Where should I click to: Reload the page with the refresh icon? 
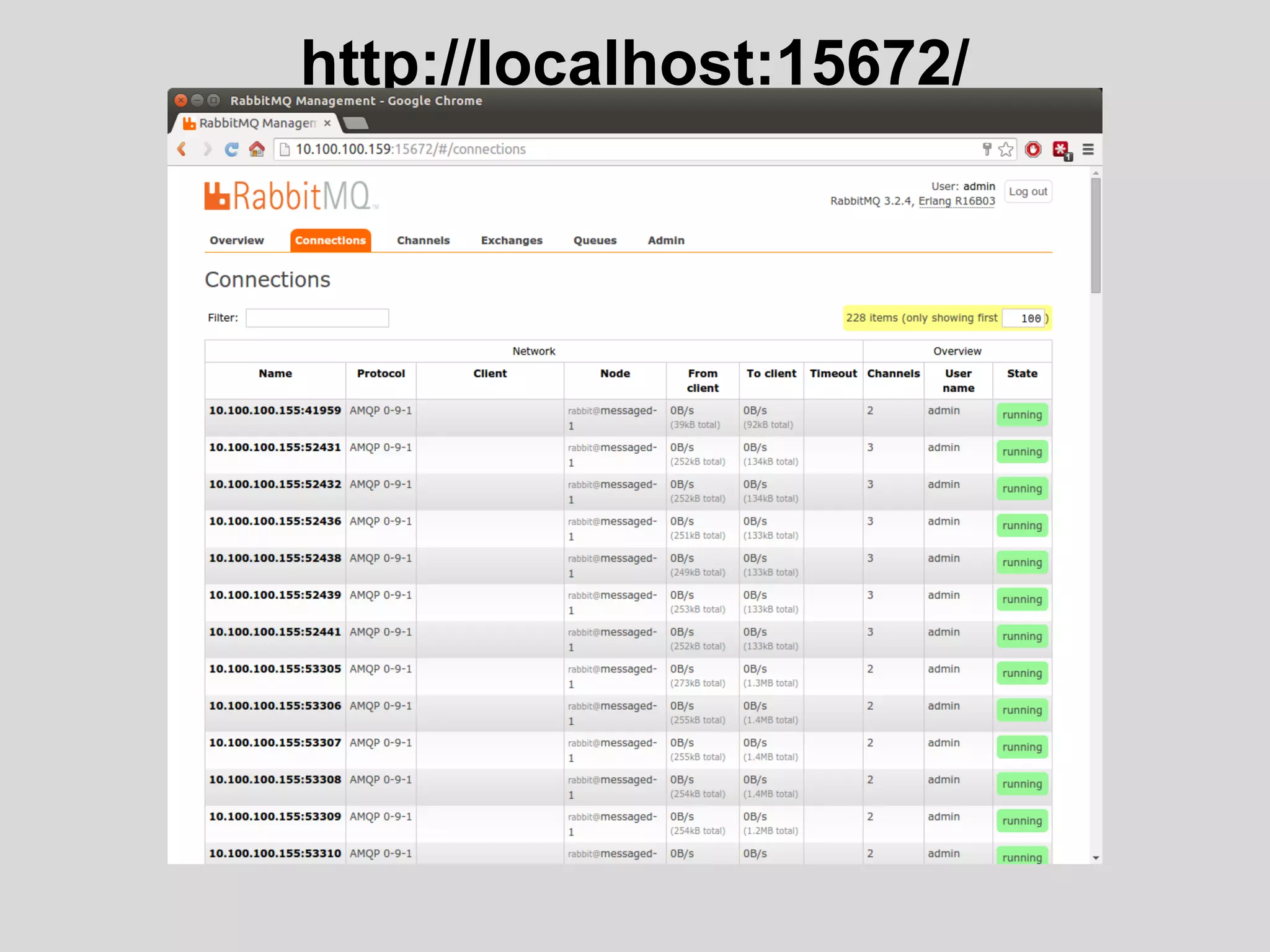[231, 149]
